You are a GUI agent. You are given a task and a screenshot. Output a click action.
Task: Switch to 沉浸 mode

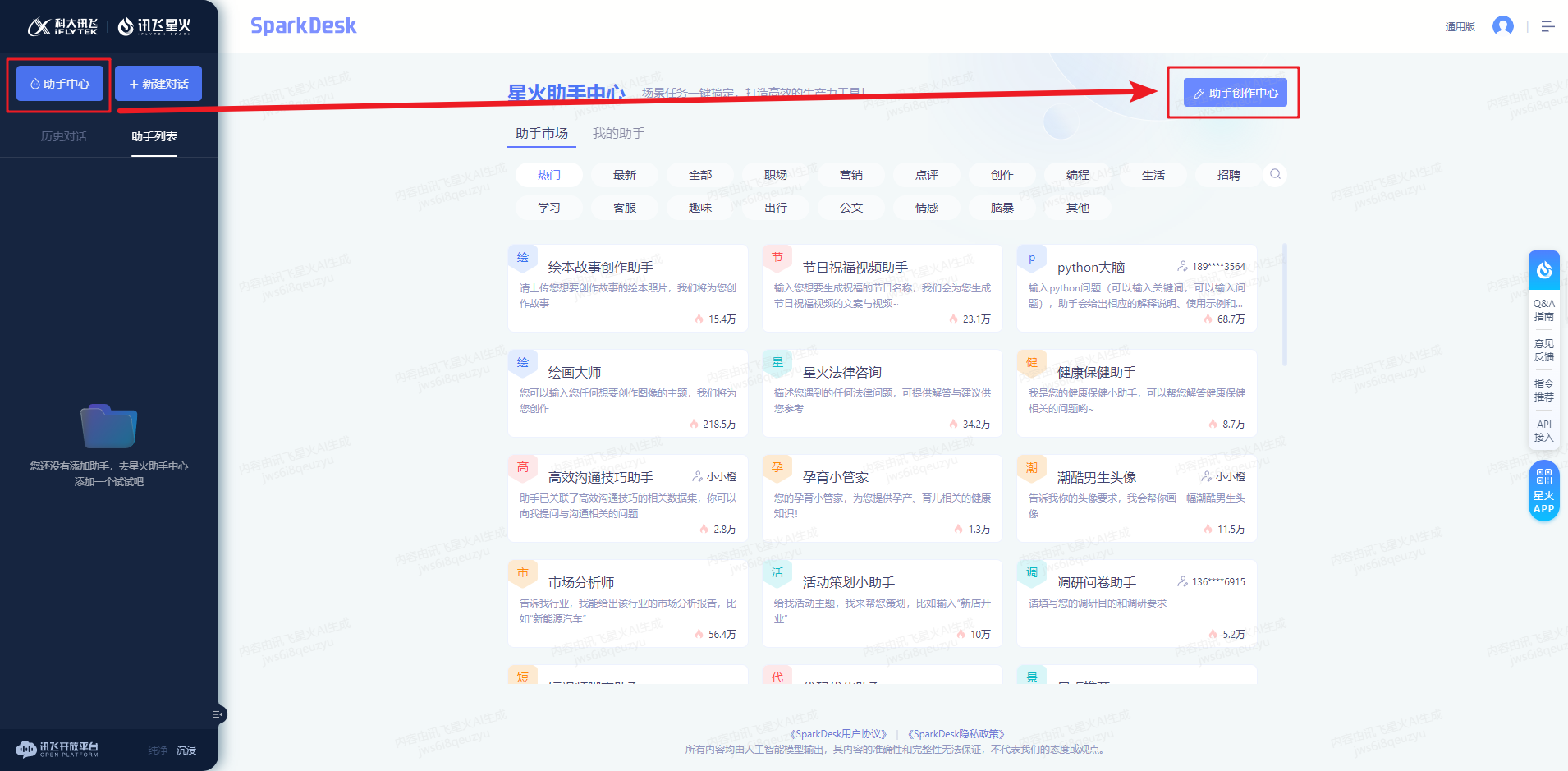pos(186,750)
